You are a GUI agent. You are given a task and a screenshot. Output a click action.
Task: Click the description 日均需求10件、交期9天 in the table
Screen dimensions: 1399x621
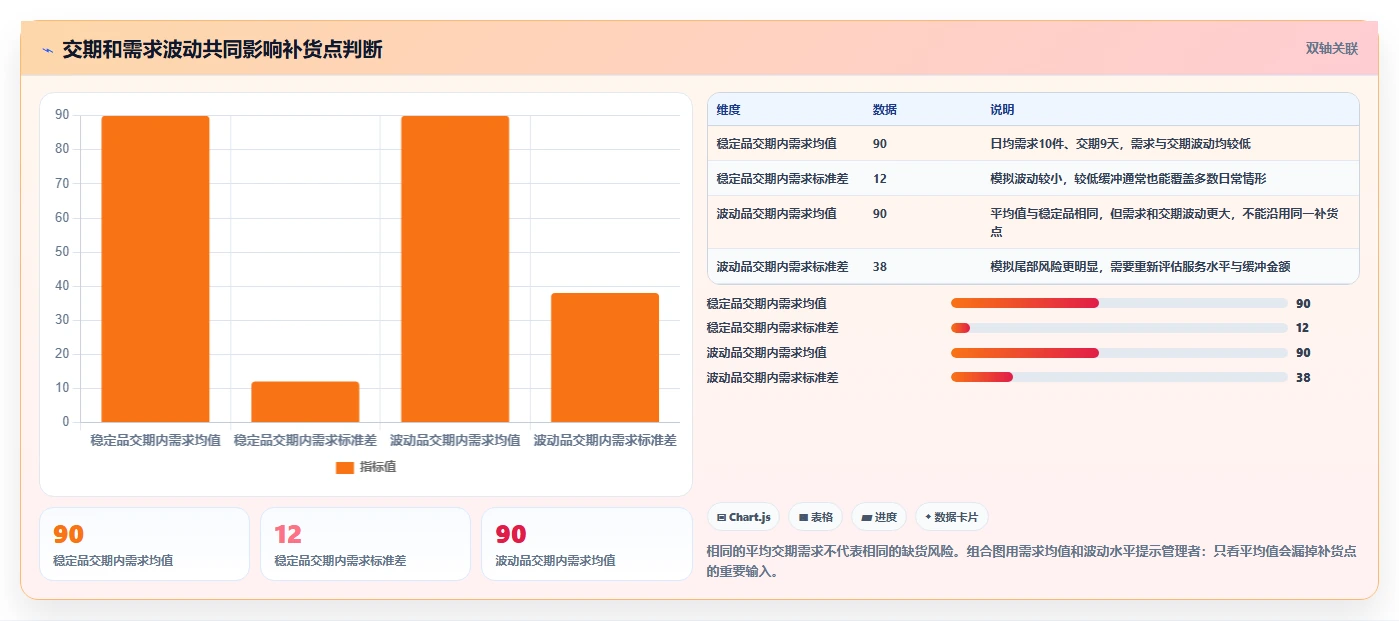pos(1120,144)
